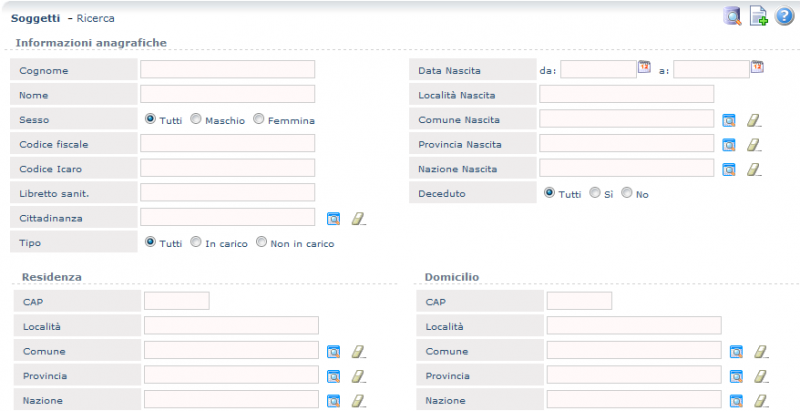This screenshot has width=800, height=411.
Task: Open the Cittadinanza lookup selector
Action: [x=334, y=218]
